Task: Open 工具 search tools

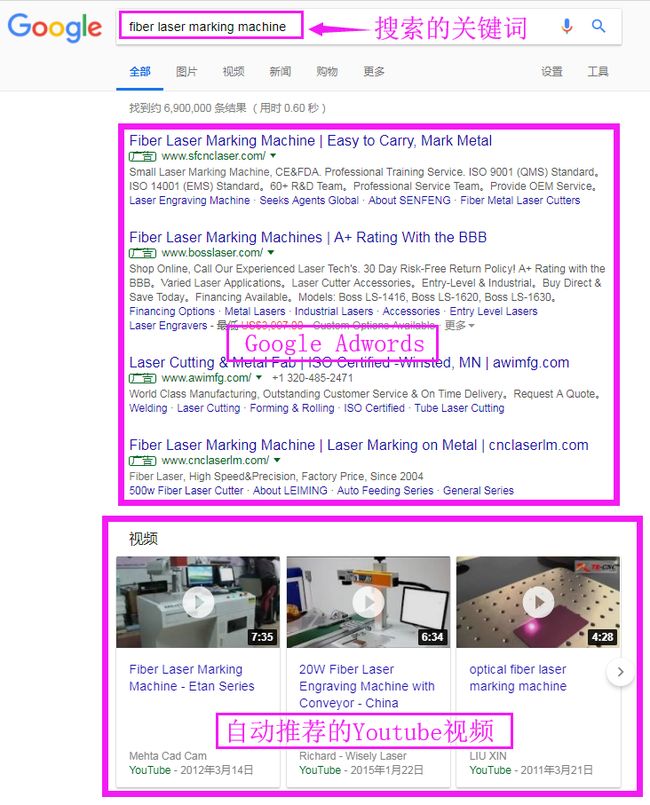Action: pyautogui.click(x=598, y=71)
